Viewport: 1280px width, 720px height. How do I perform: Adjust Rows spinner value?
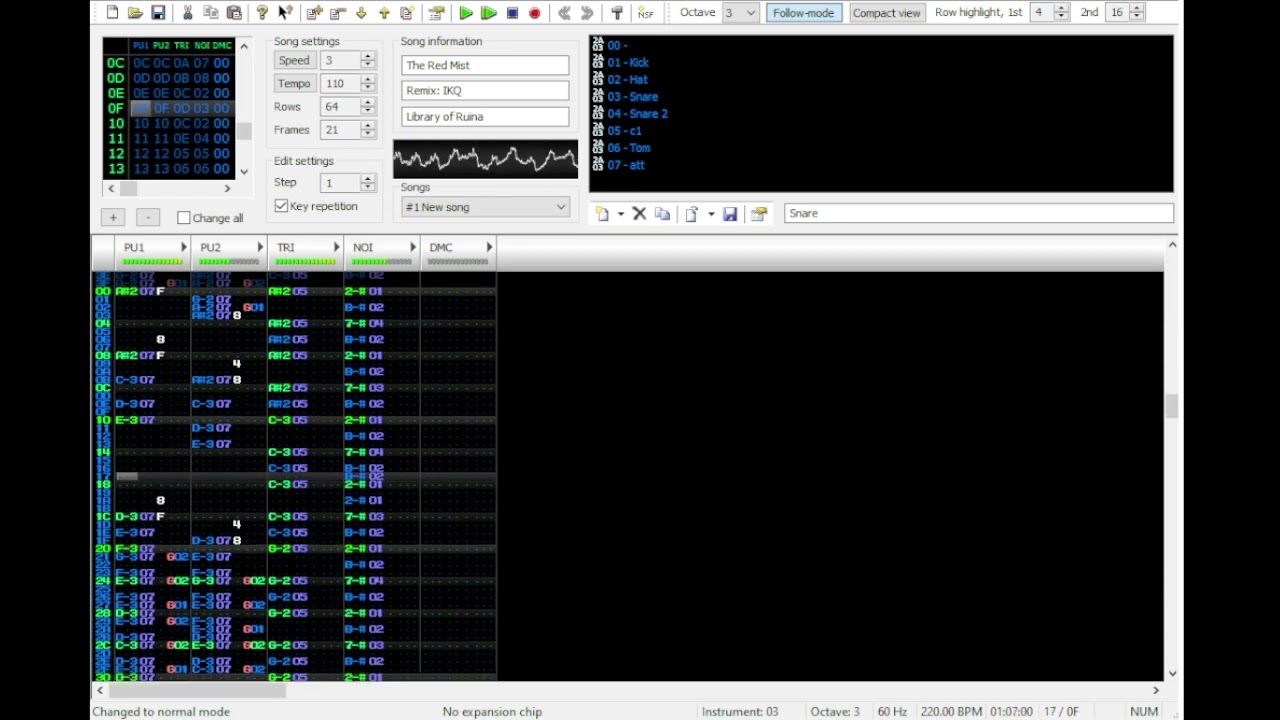[x=368, y=107]
